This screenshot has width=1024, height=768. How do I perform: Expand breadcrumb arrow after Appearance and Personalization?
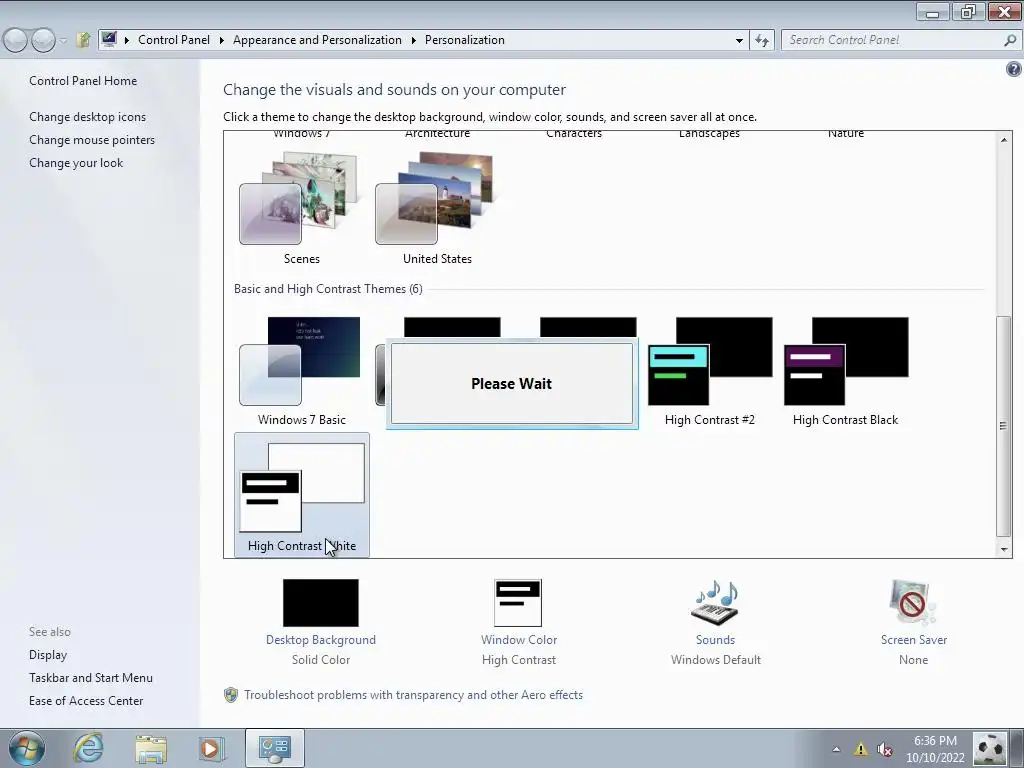click(413, 40)
